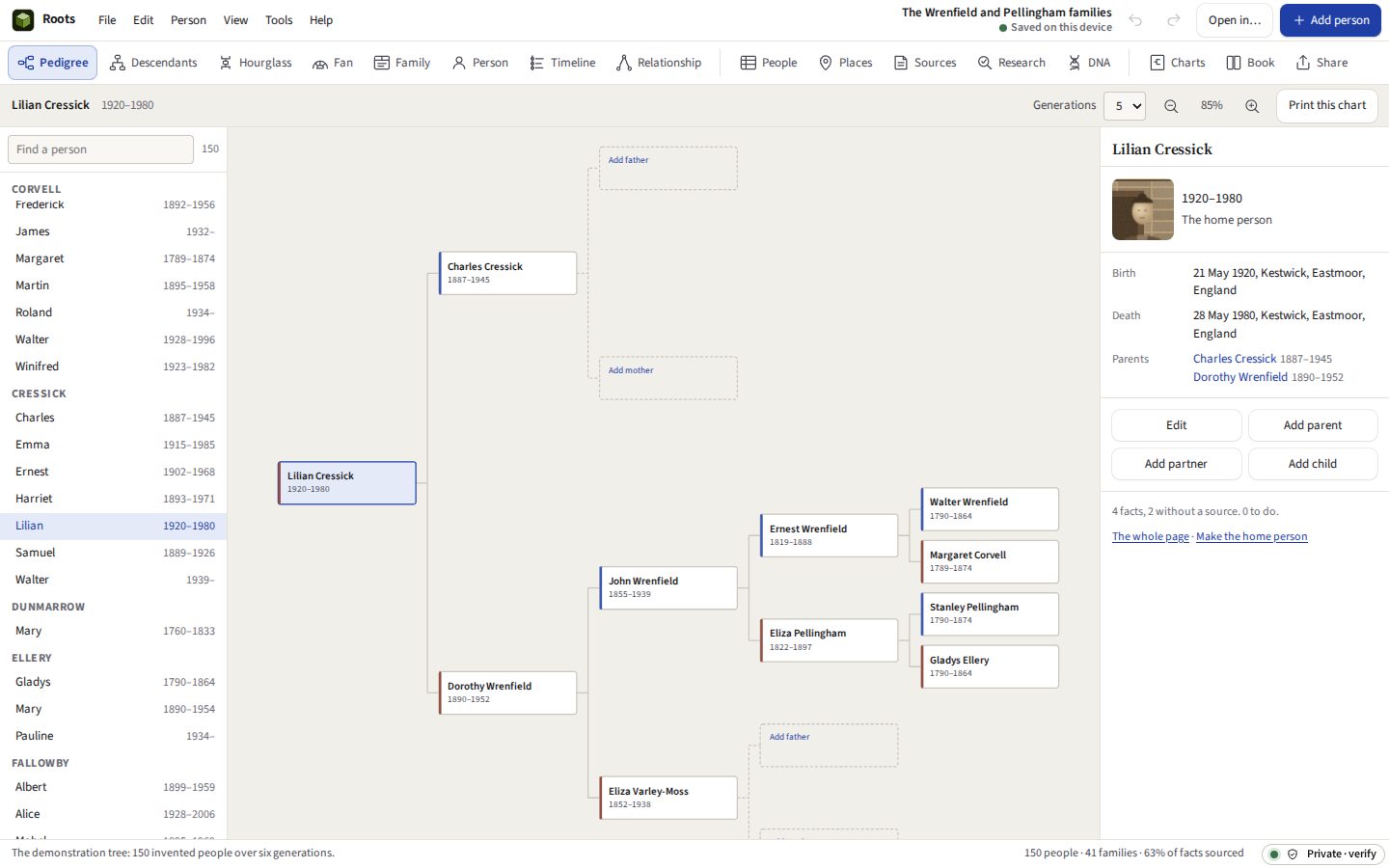The height and width of the screenshot is (868, 1389).
Task: Open the Hourglass chart view
Action: 256,63
